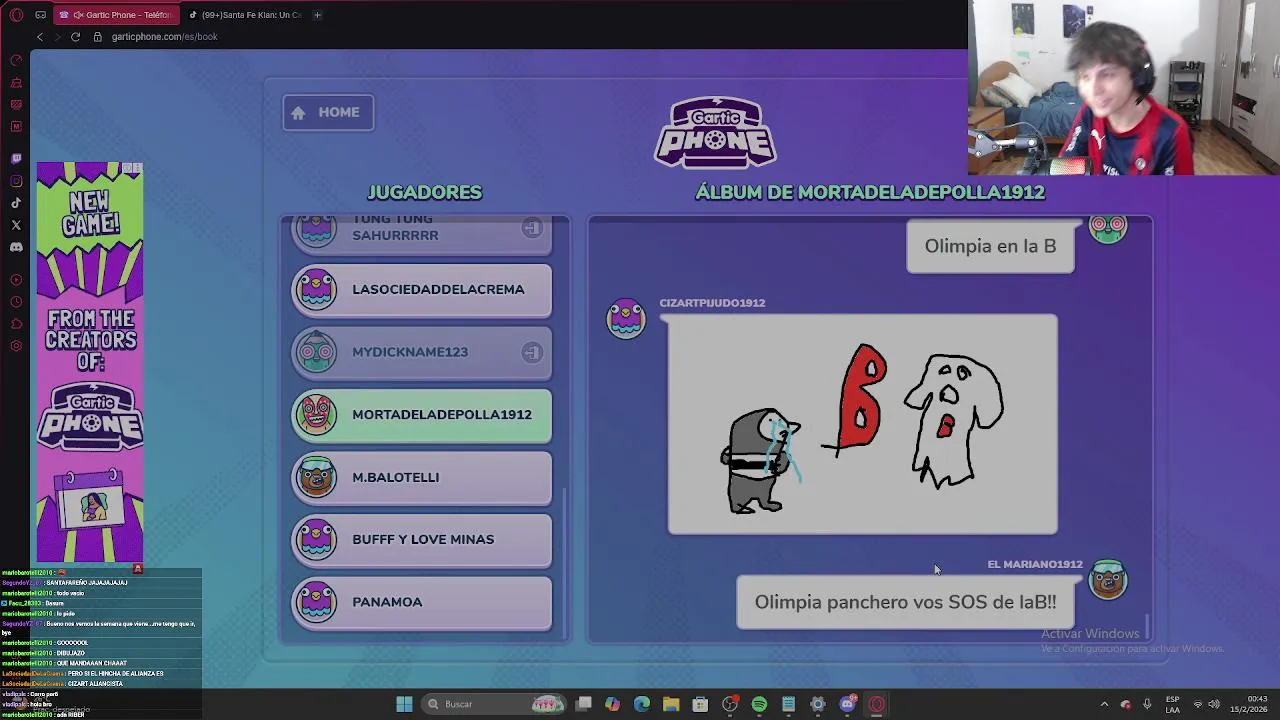Open a new browser tab
This screenshot has height=720, width=1280.
point(317,15)
